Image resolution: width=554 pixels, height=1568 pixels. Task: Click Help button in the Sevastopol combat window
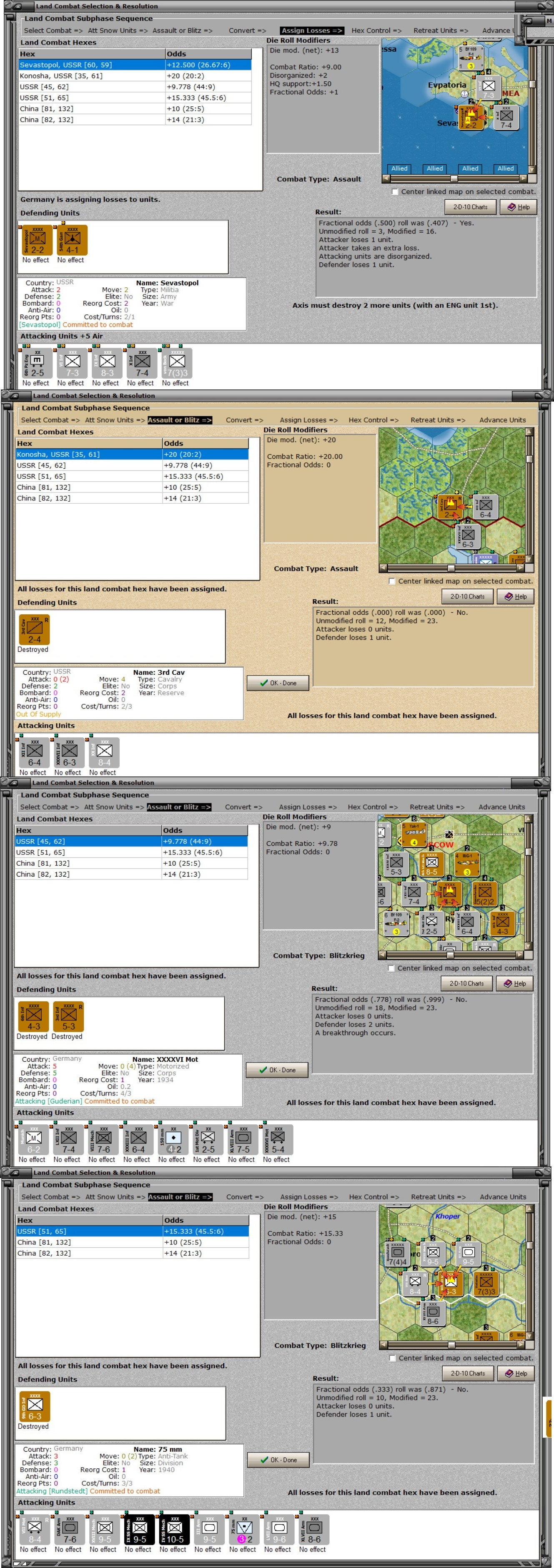519,207
